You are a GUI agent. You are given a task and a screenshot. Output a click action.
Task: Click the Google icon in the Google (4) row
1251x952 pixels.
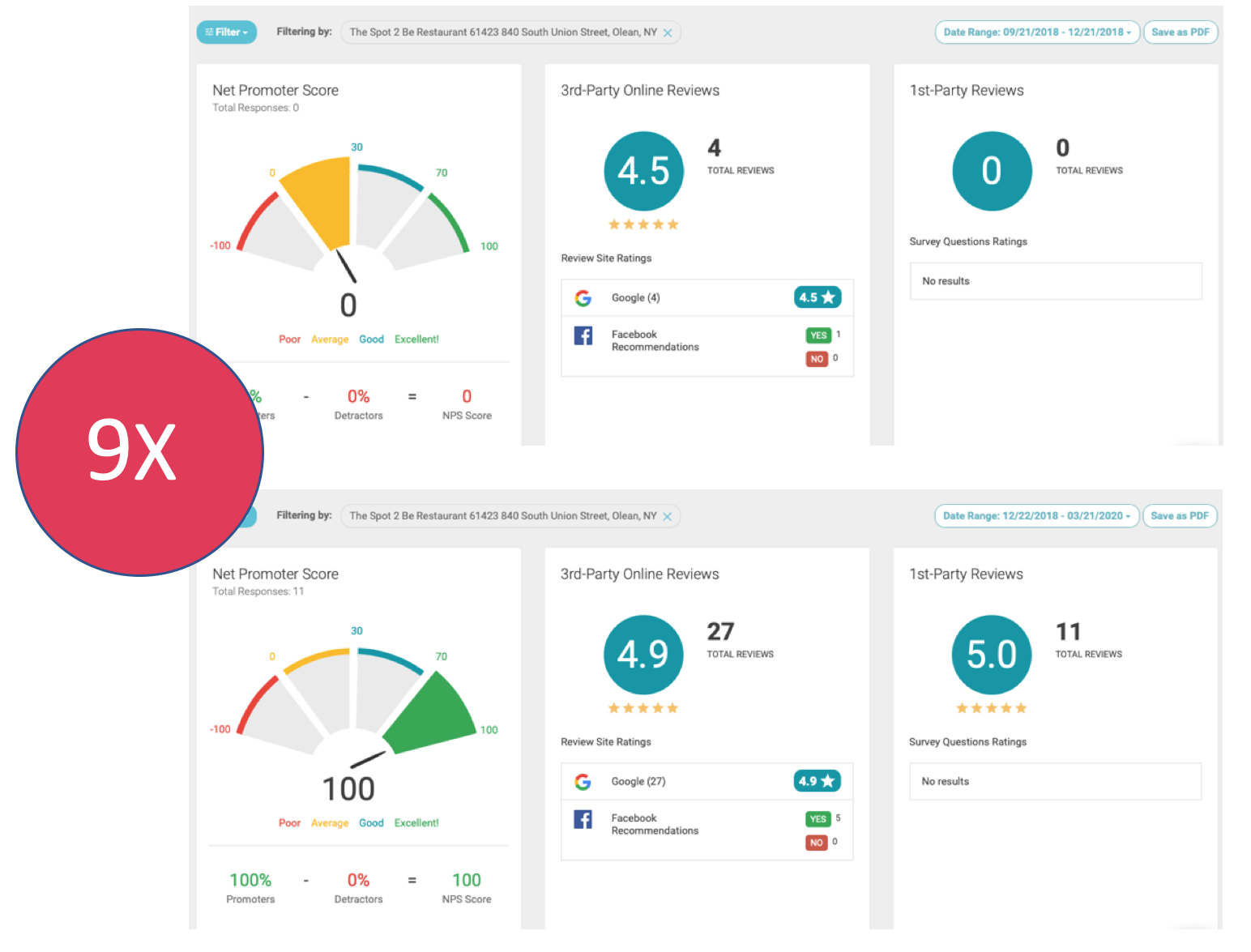tap(583, 298)
